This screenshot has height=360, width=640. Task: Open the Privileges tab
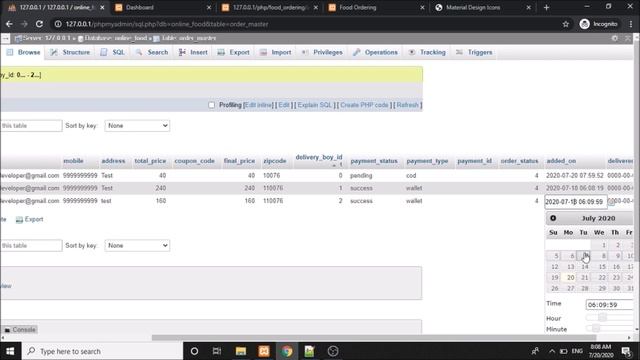(322, 52)
